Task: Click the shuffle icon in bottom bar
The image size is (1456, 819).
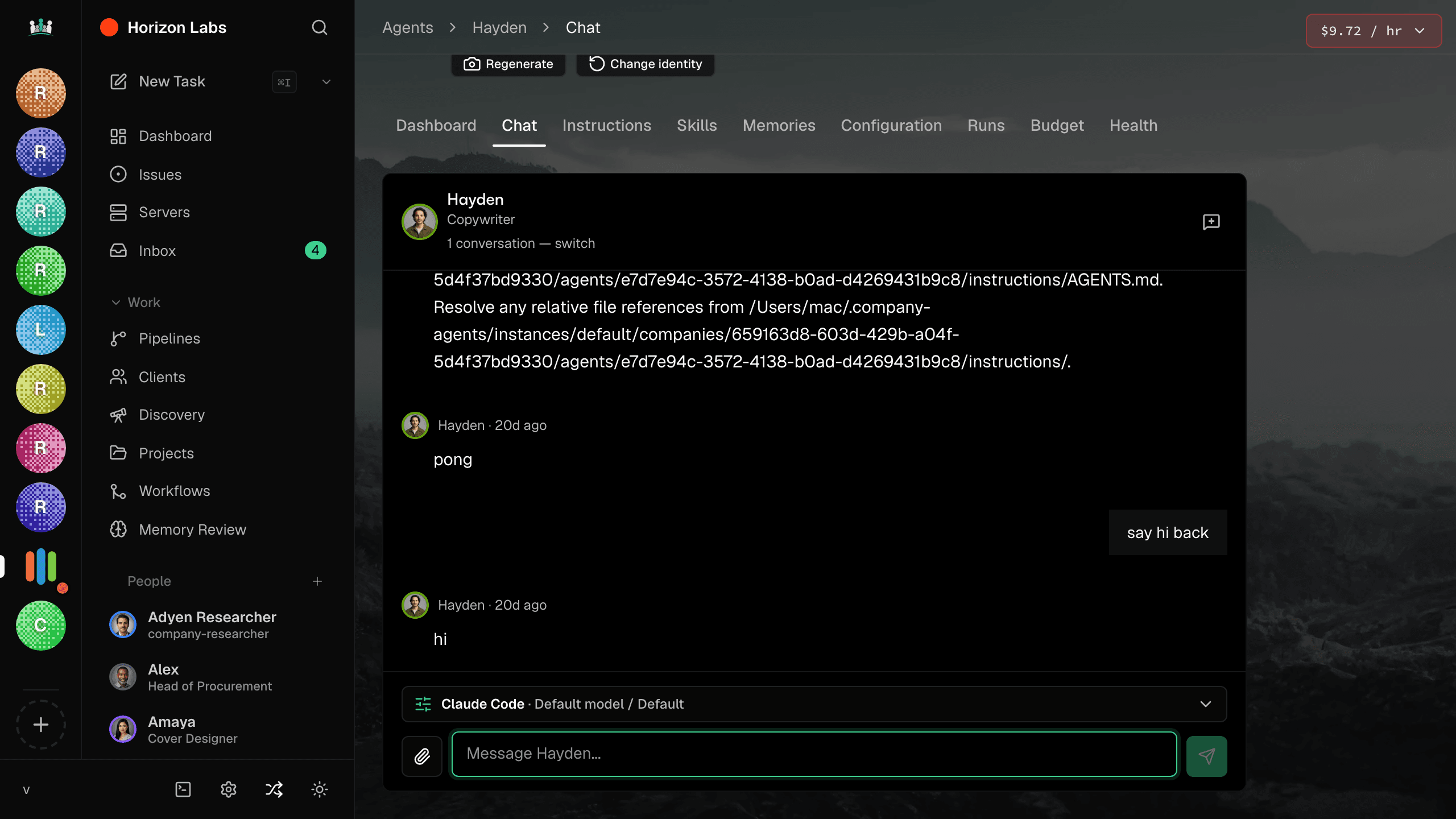Action: [x=274, y=789]
